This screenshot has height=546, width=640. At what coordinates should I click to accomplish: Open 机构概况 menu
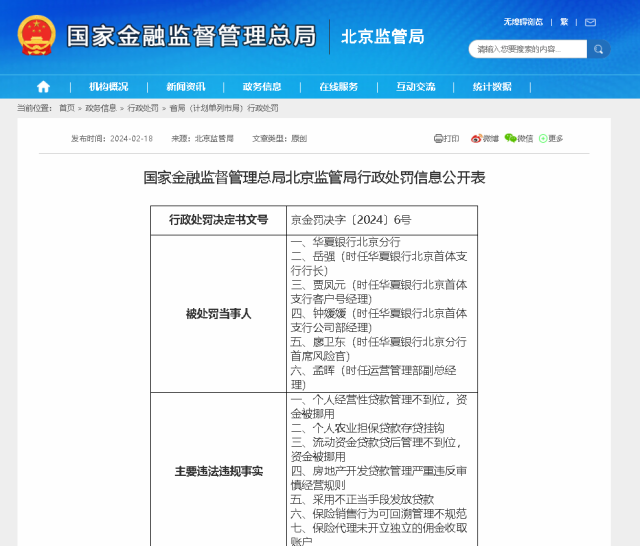[109, 87]
